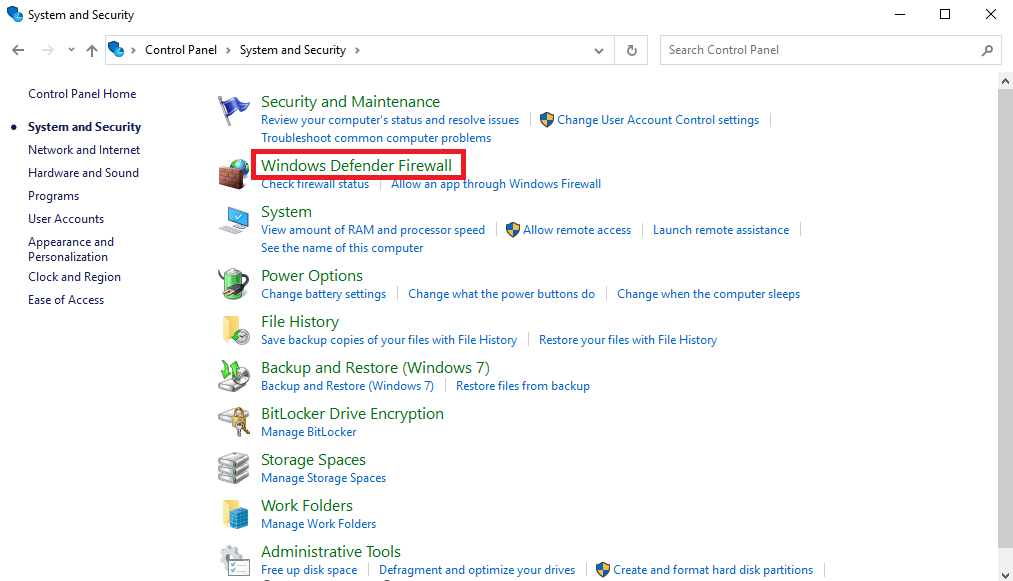Click the Control Panel icon in address bar
The width and height of the screenshot is (1013, 581).
[116, 49]
